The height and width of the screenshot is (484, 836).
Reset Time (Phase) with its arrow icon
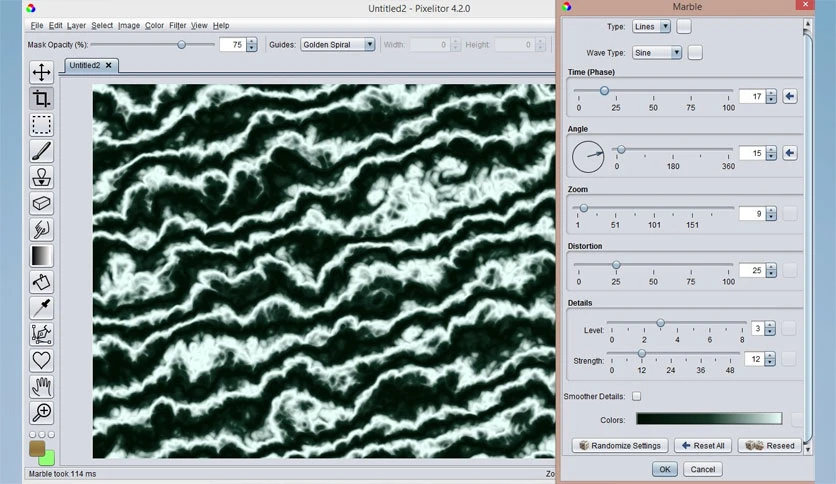[790, 96]
